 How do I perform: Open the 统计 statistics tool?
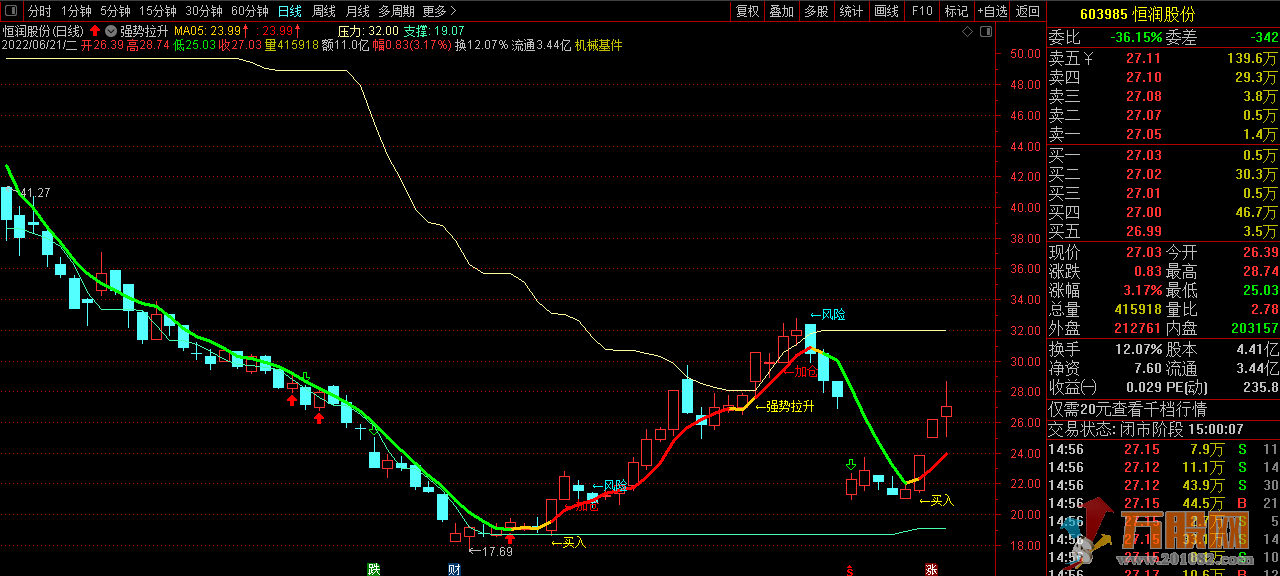click(x=851, y=11)
